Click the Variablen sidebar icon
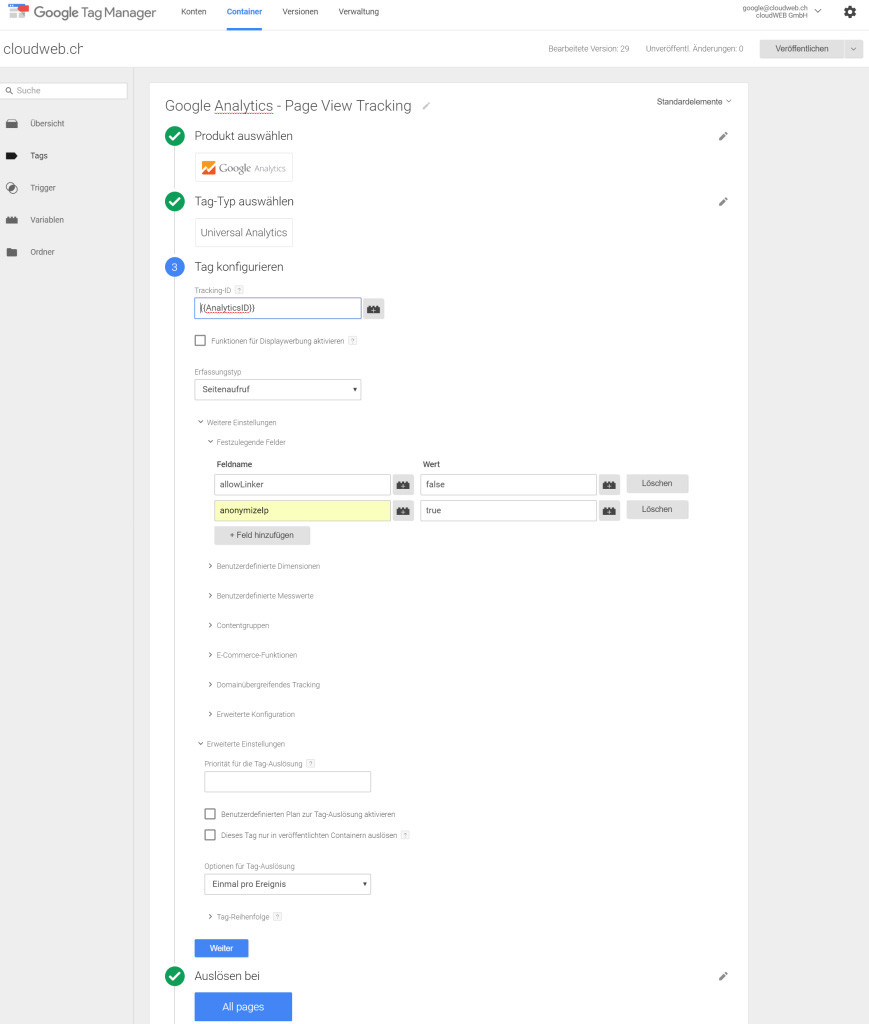The height and width of the screenshot is (1024, 869). pos(12,220)
